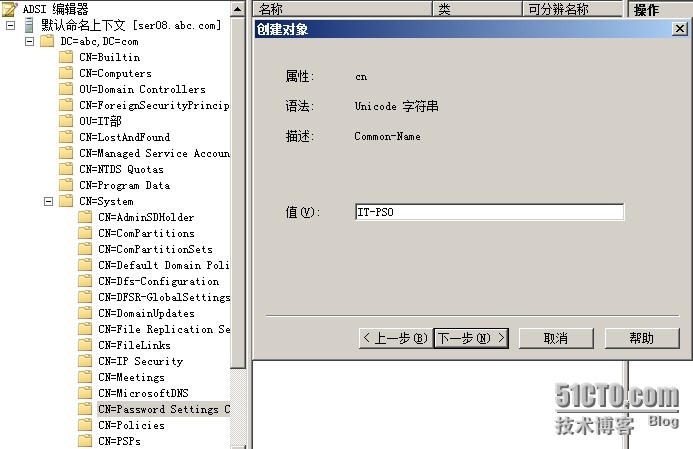Screen dimensions: 693x449
Task: Click the CN=DFSR-GlobalSettings folder icon
Action: click(85, 297)
